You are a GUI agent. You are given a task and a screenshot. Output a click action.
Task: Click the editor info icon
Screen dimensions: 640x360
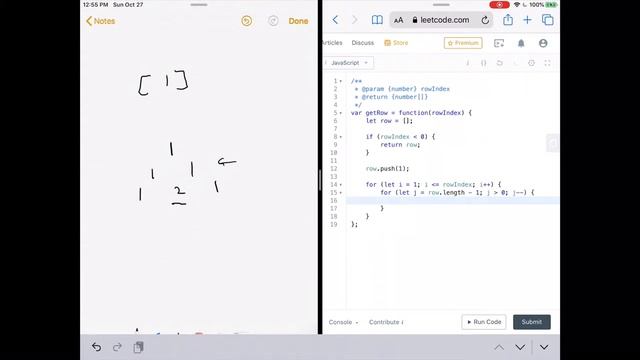(x=468, y=63)
